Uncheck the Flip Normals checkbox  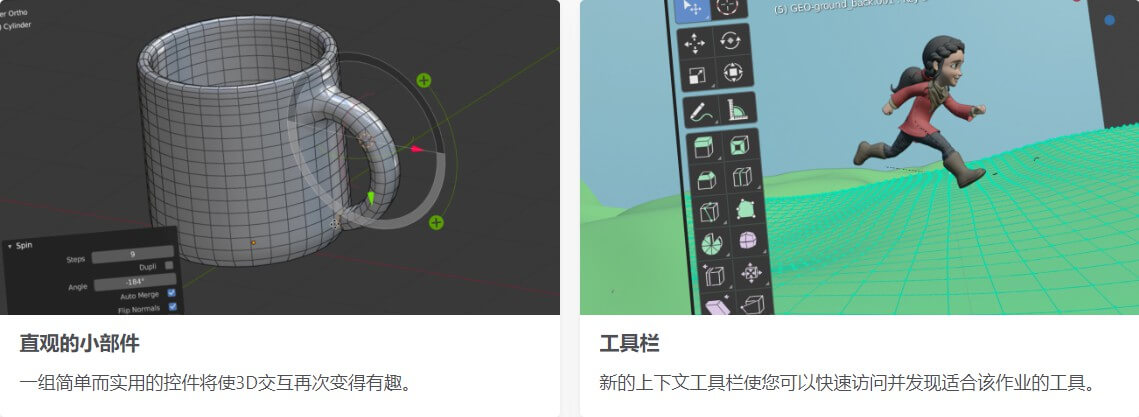[x=173, y=307]
